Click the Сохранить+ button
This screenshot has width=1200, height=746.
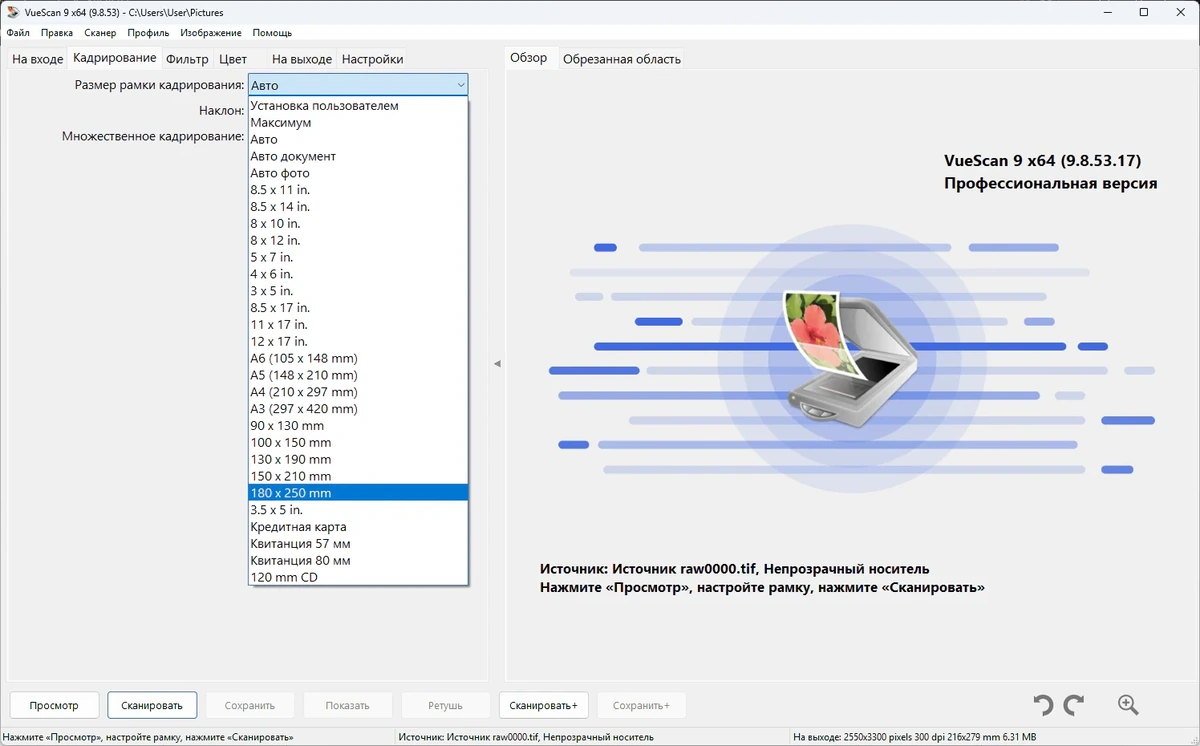[642, 705]
